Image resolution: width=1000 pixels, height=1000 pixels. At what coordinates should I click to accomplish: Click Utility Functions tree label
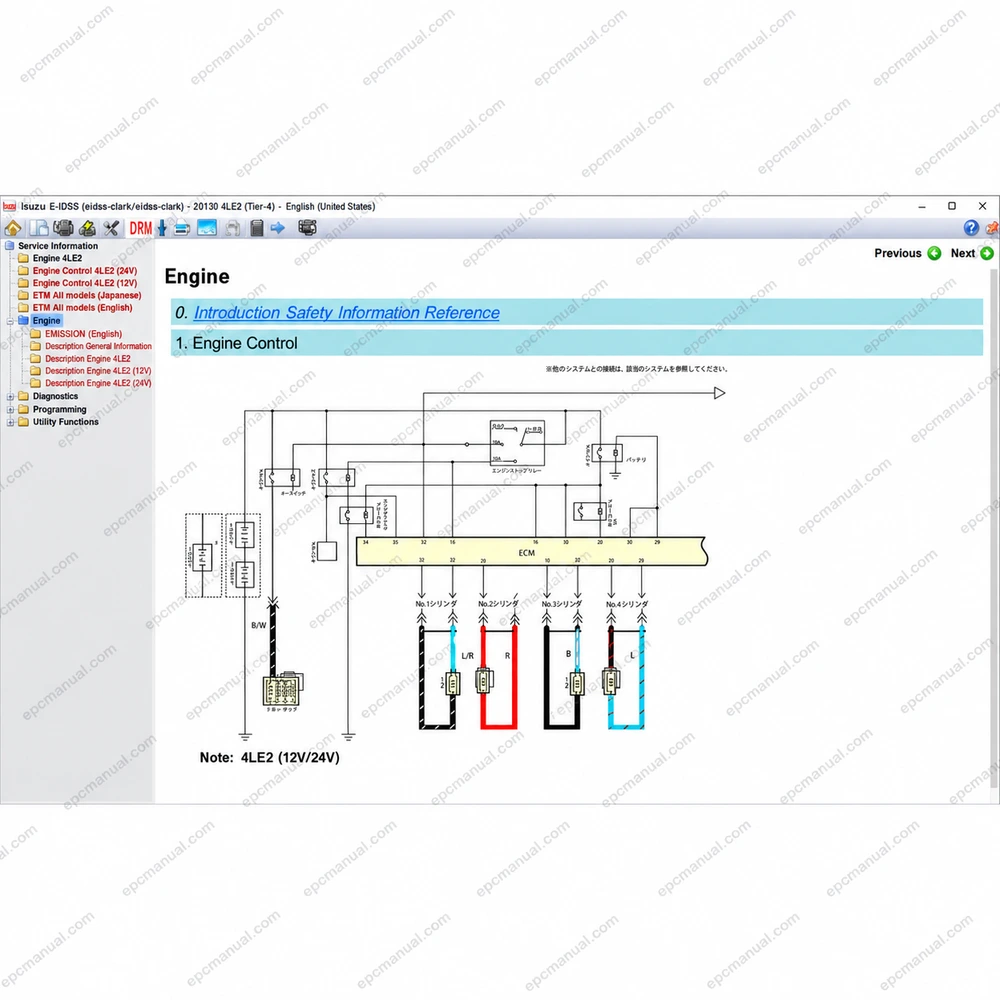tap(66, 422)
